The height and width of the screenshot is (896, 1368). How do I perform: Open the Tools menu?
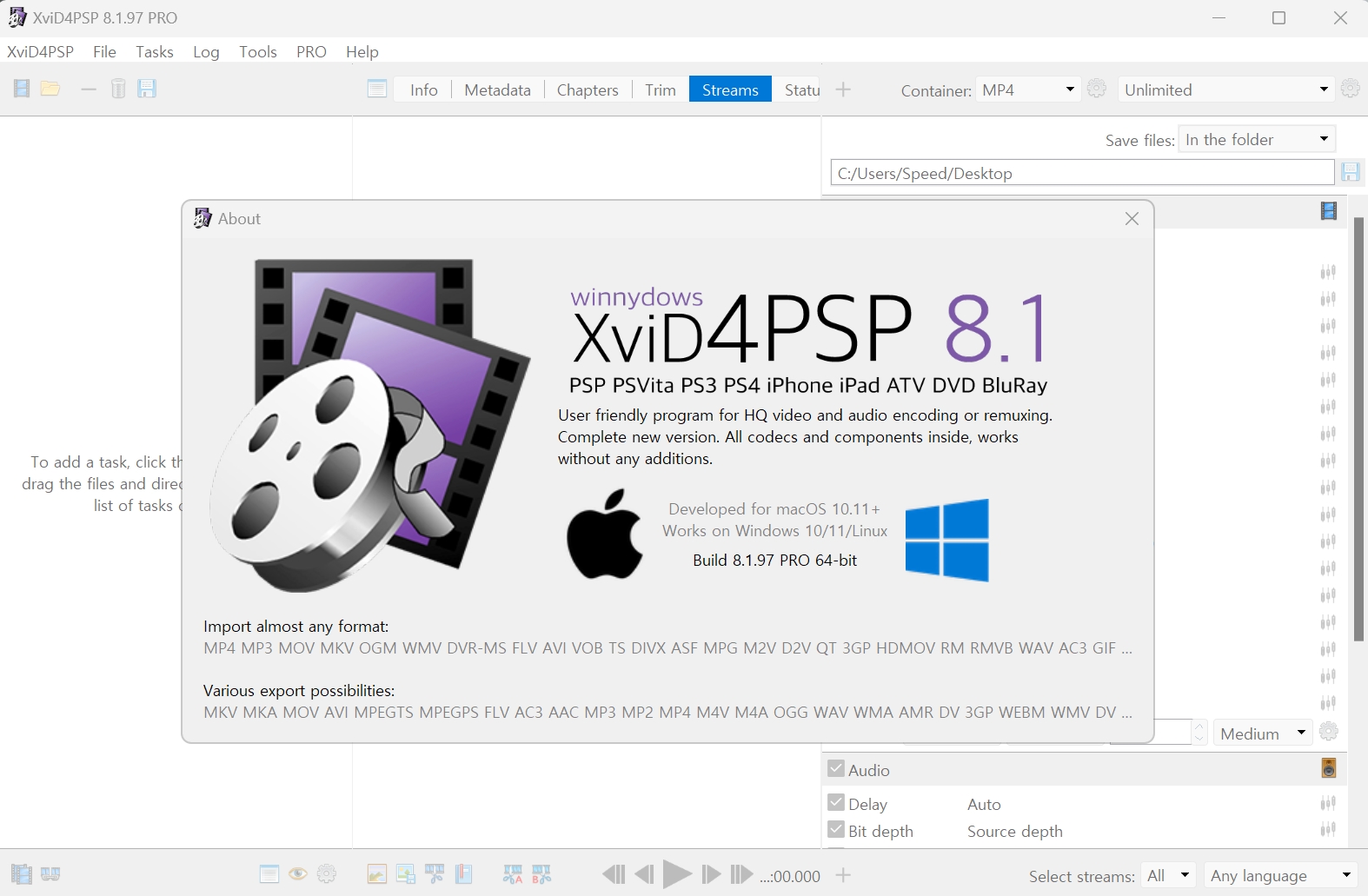[258, 51]
